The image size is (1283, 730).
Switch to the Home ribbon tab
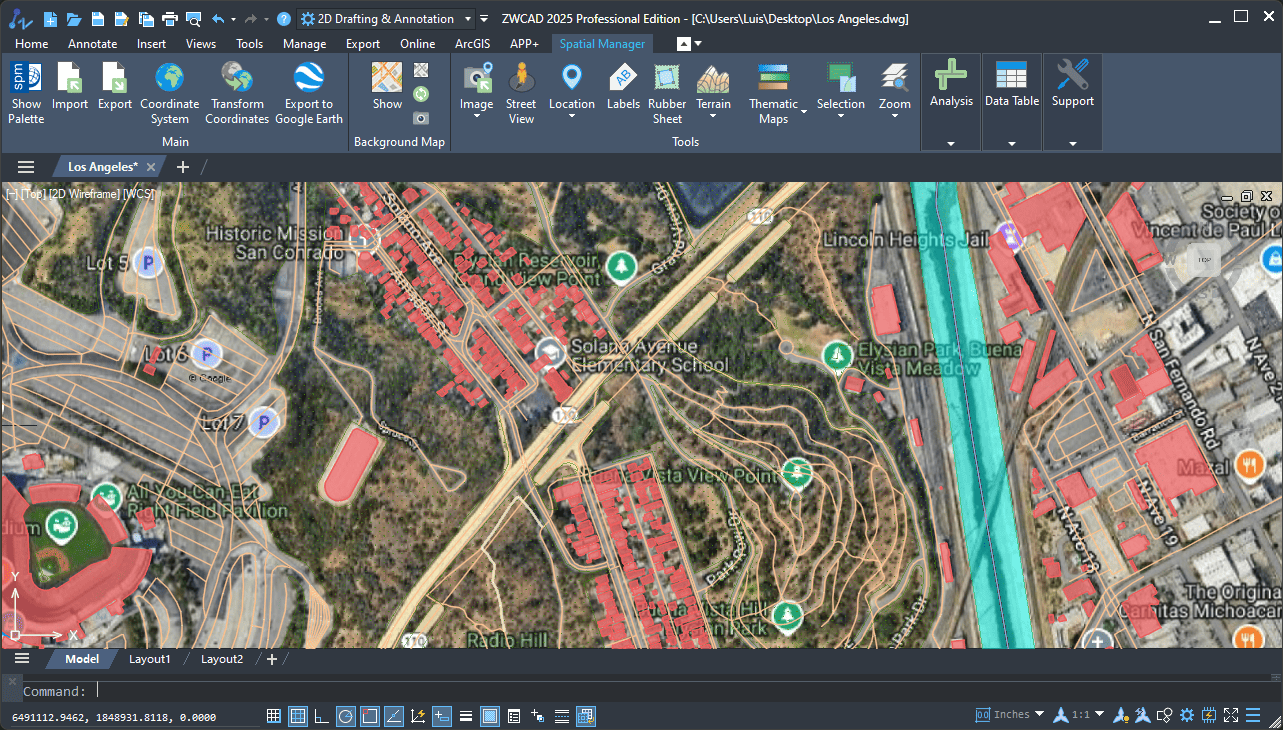click(32, 43)
